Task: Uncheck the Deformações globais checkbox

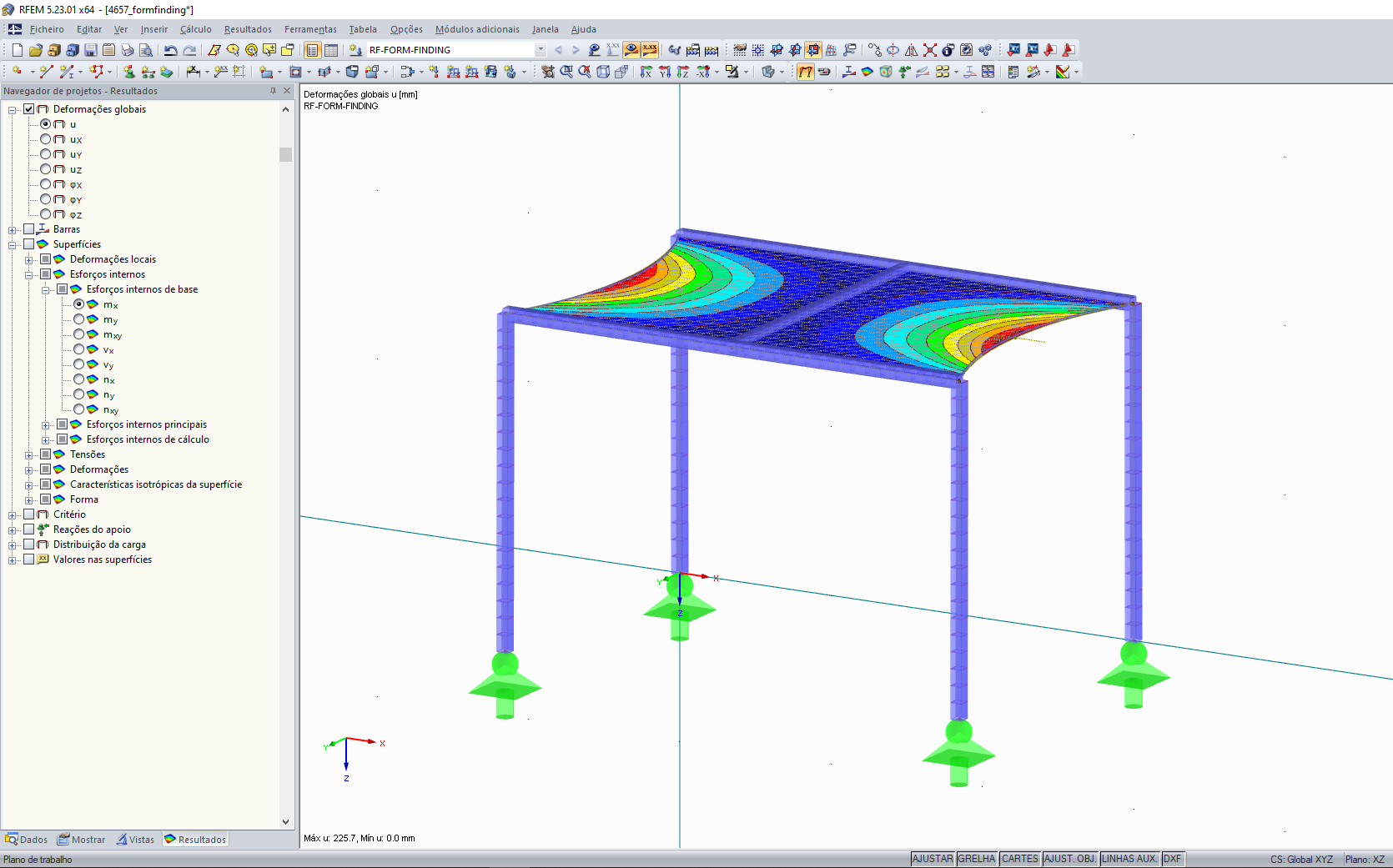Action: [29, 109]
